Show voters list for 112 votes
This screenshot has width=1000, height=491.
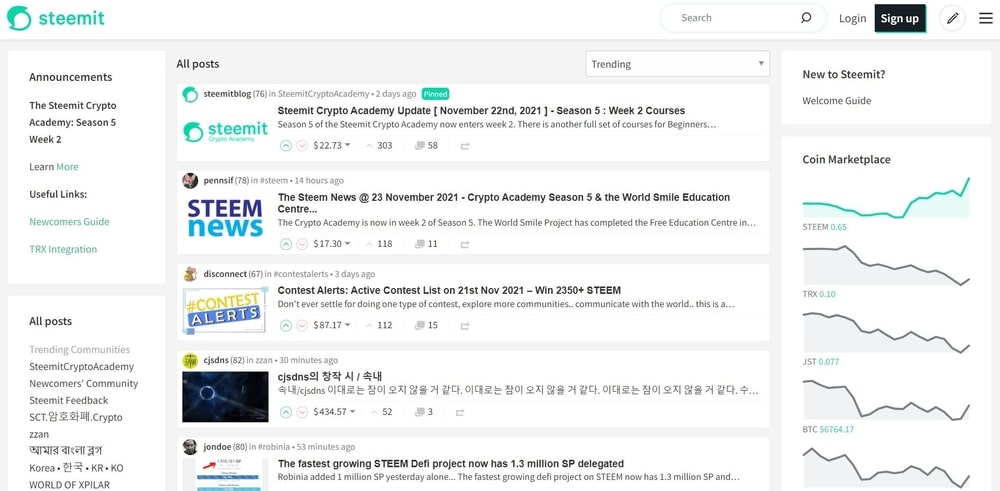click(379, 325)
